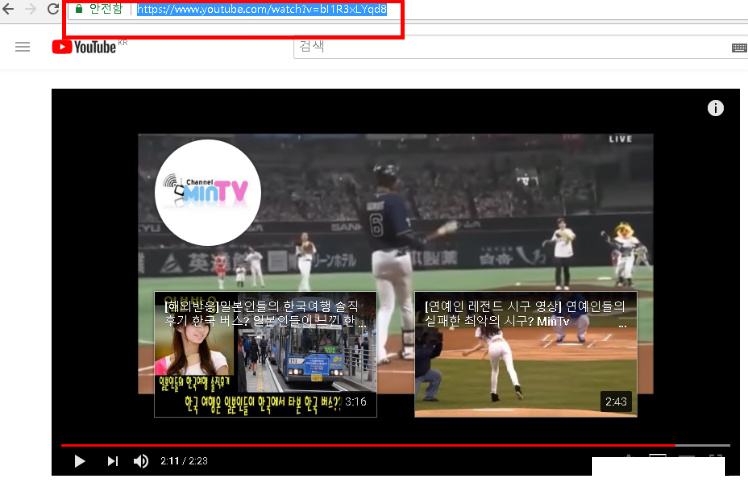The height and width of the screenshot is (491, 748).
Task: Go to the YouTube home logo
Action: click(x=84, y=47)
